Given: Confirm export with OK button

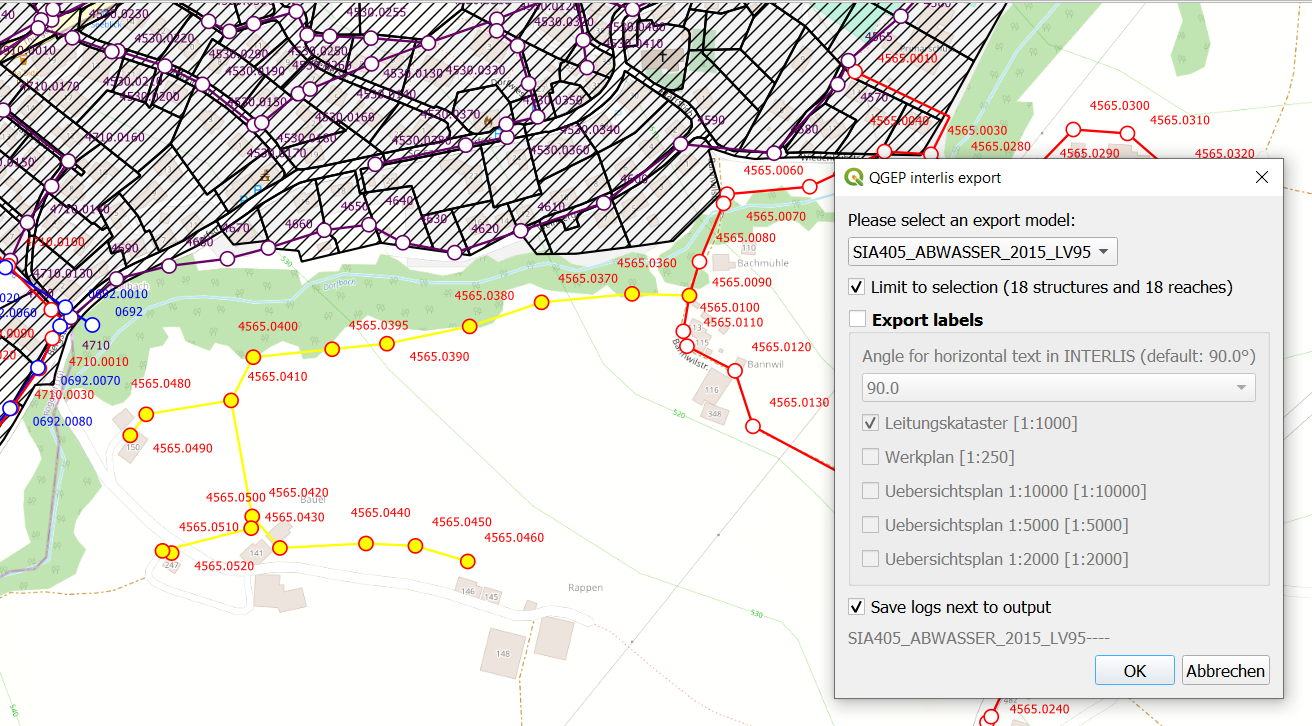Looking at the screenshot, I should point(1135,671).
